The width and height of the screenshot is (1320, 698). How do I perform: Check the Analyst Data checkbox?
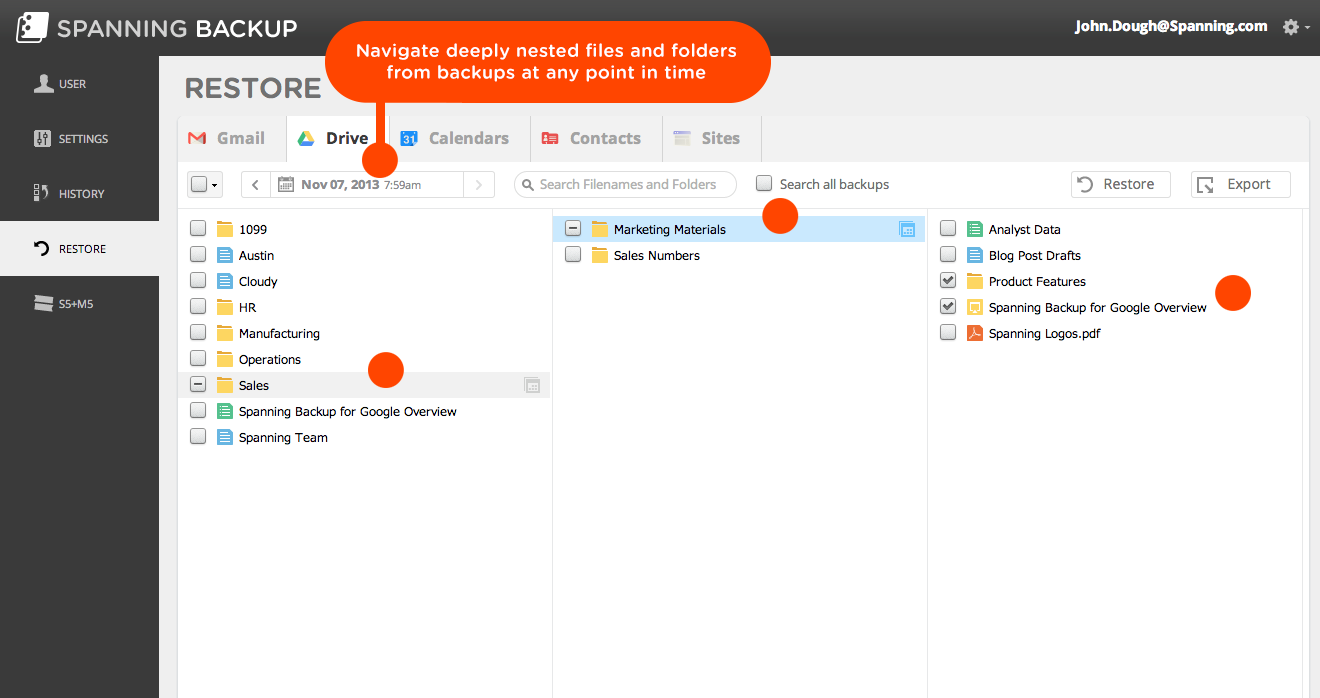[948, 229]
